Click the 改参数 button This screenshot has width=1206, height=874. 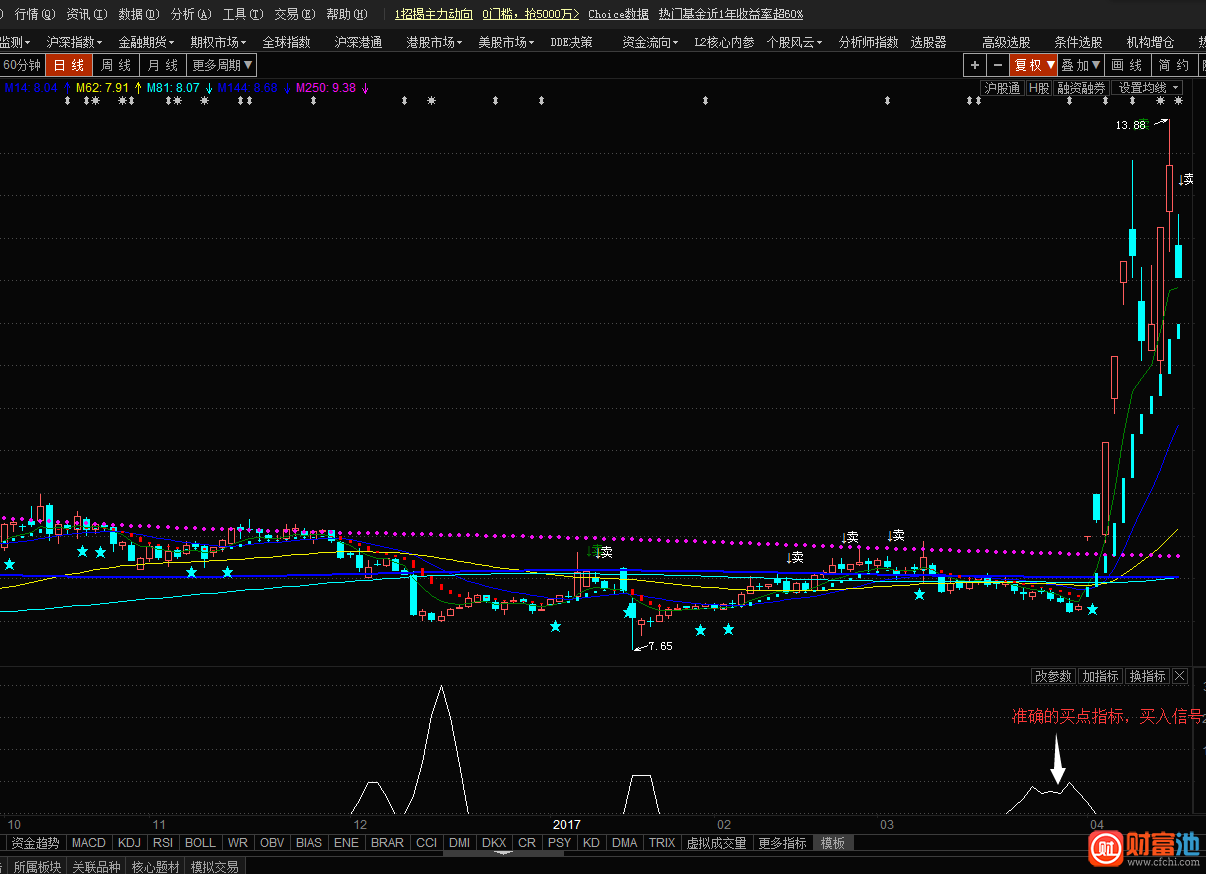1053,676
